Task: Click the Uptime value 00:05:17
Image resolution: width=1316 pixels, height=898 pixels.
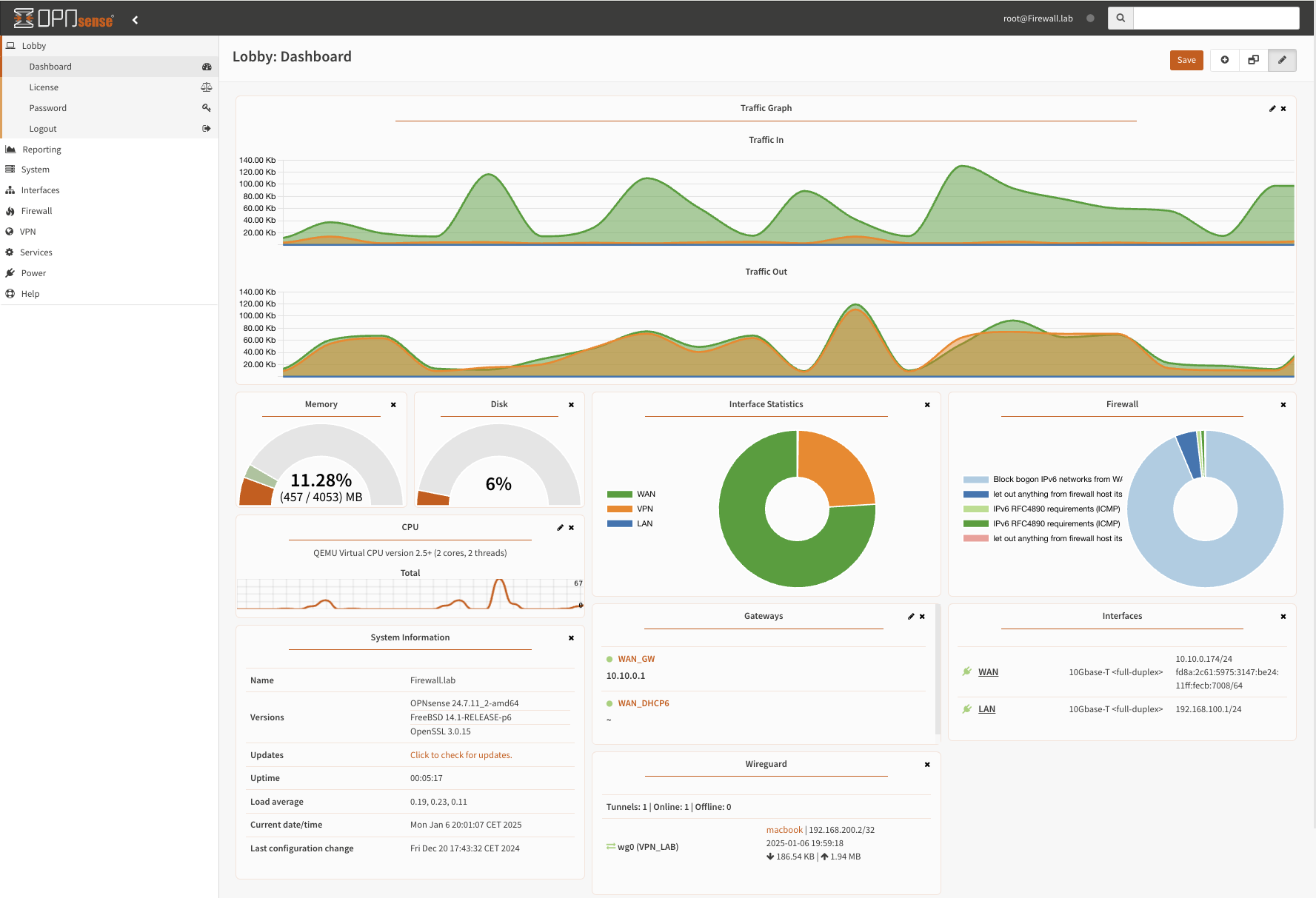Action: pos(427,778)
